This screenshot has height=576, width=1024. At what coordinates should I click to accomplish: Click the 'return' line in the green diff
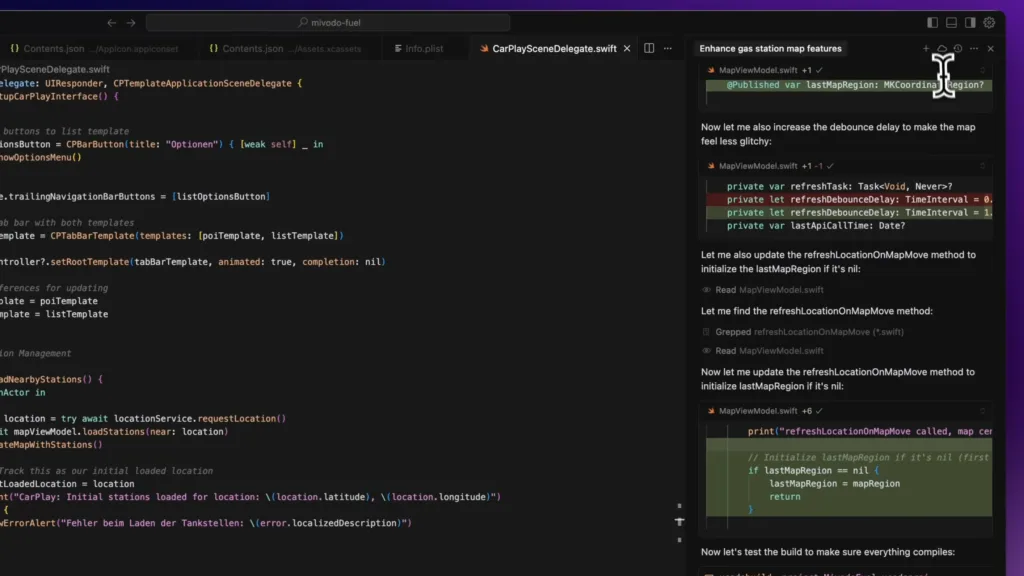tap(784, 496)
